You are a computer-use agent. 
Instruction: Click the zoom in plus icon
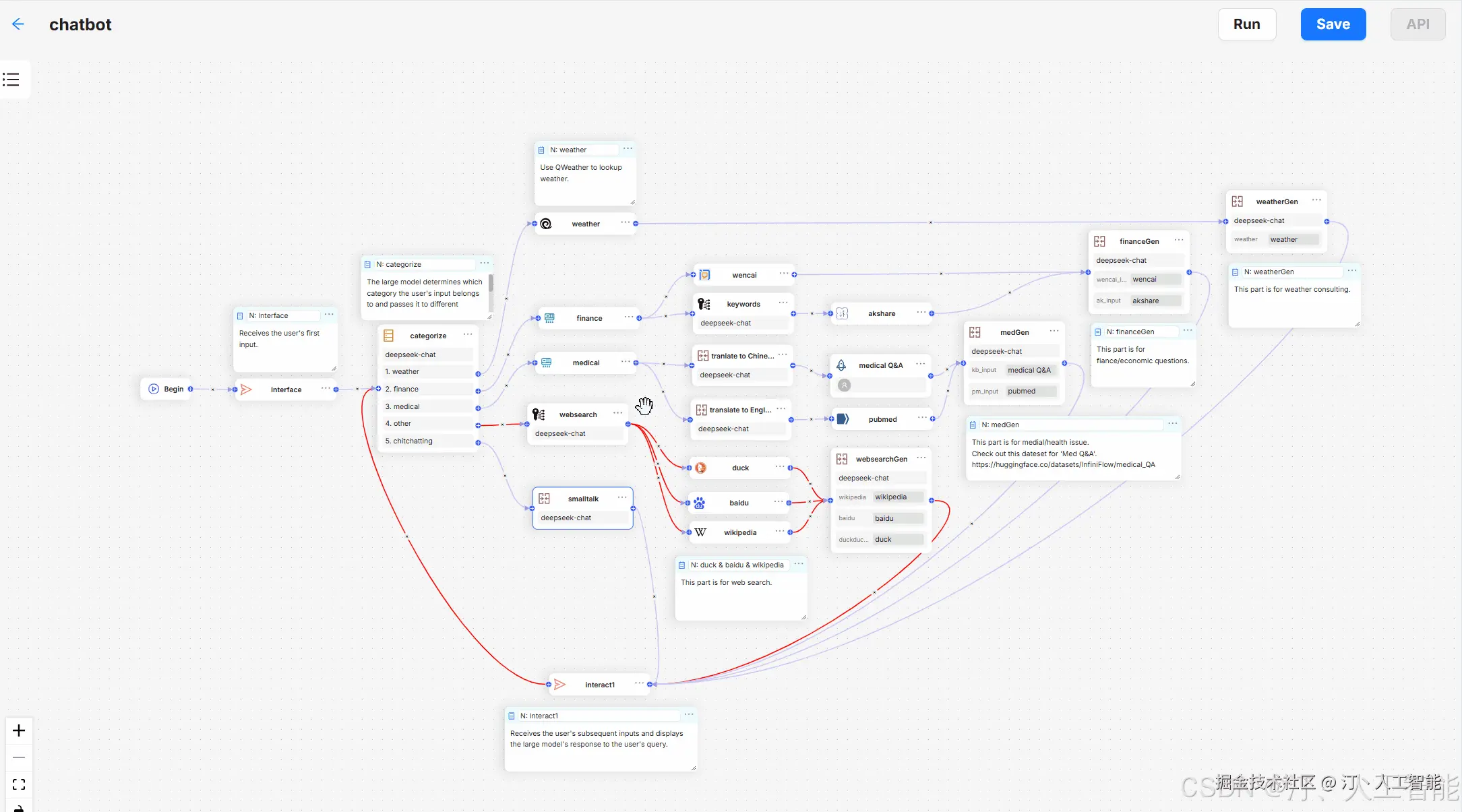click(x=19, y=730)
